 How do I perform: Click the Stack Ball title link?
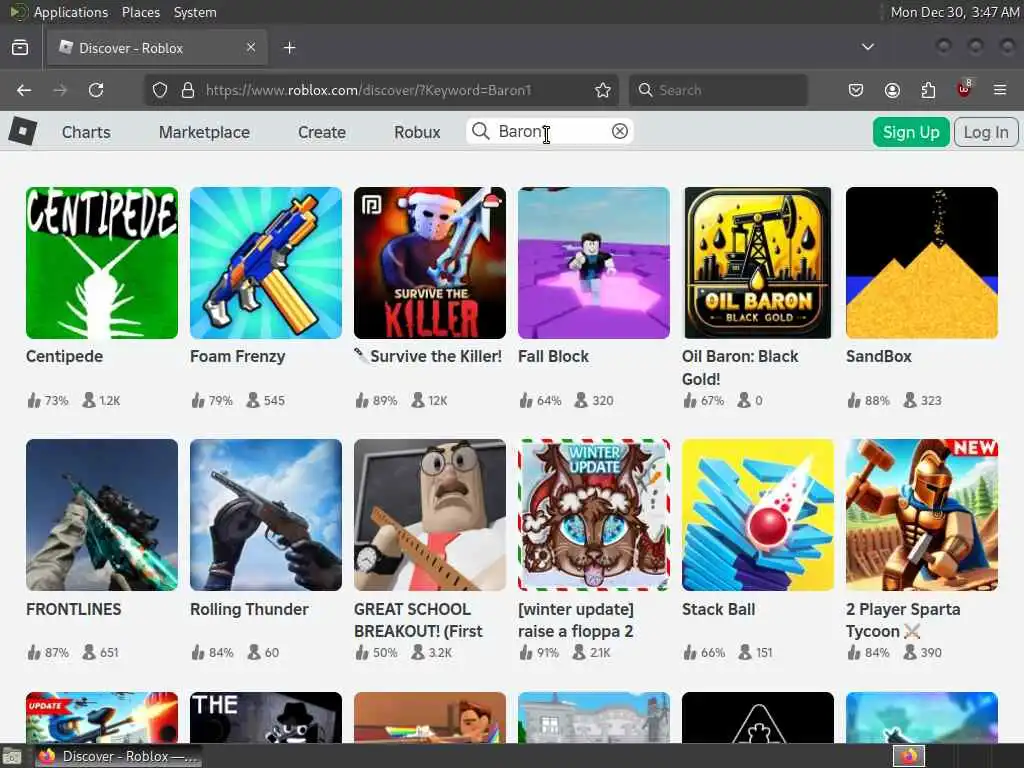(x=718, y=609)
